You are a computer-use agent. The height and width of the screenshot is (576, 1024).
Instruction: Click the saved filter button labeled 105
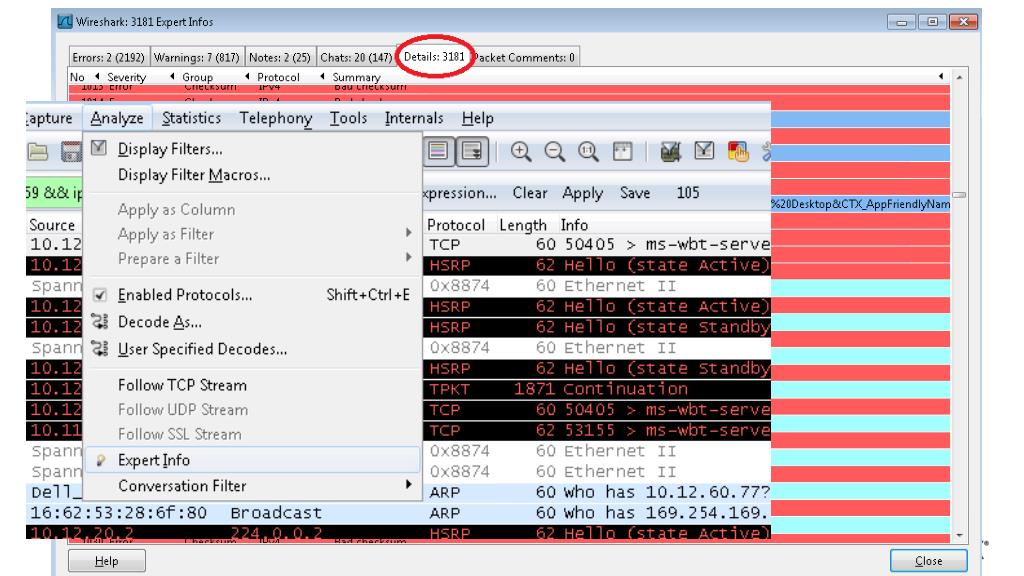[688, 193]
